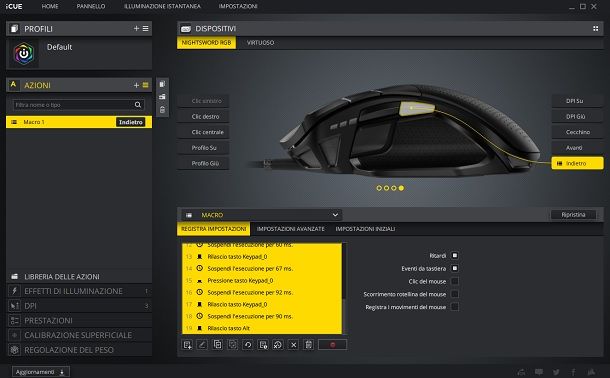Screen dimensions: 610x378
Task: Click the Filtra nome o tipo search field
Action: point(74,105)
